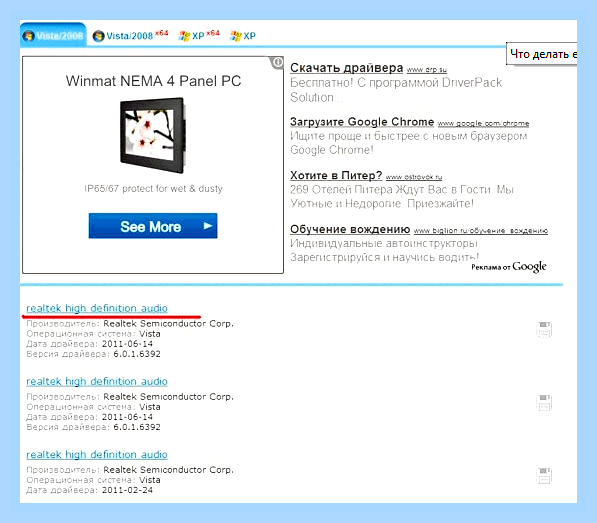Viewport: 597px width, 523px height.
Task: Click the Vista orb icon in the Vista/2008 tab
Action: point(29,36)
